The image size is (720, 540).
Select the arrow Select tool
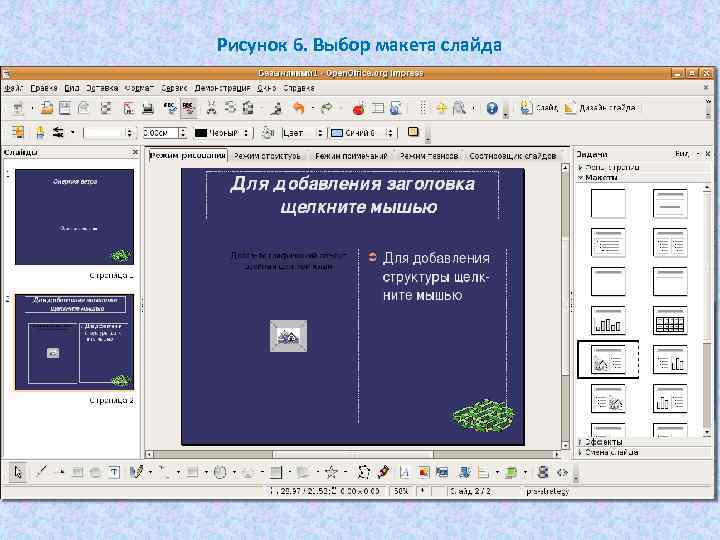point(18,472)
